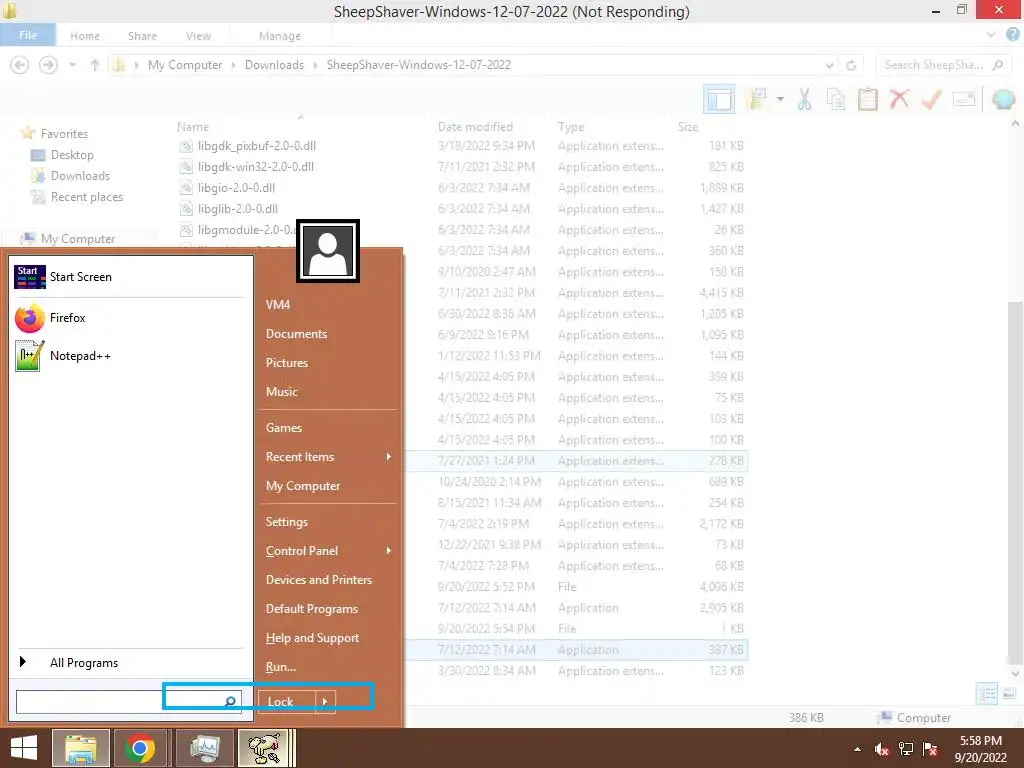Viewport: 1024px width, 768px height.
Task: Open recent locations dropdown arrow
Action: [72, 65]
